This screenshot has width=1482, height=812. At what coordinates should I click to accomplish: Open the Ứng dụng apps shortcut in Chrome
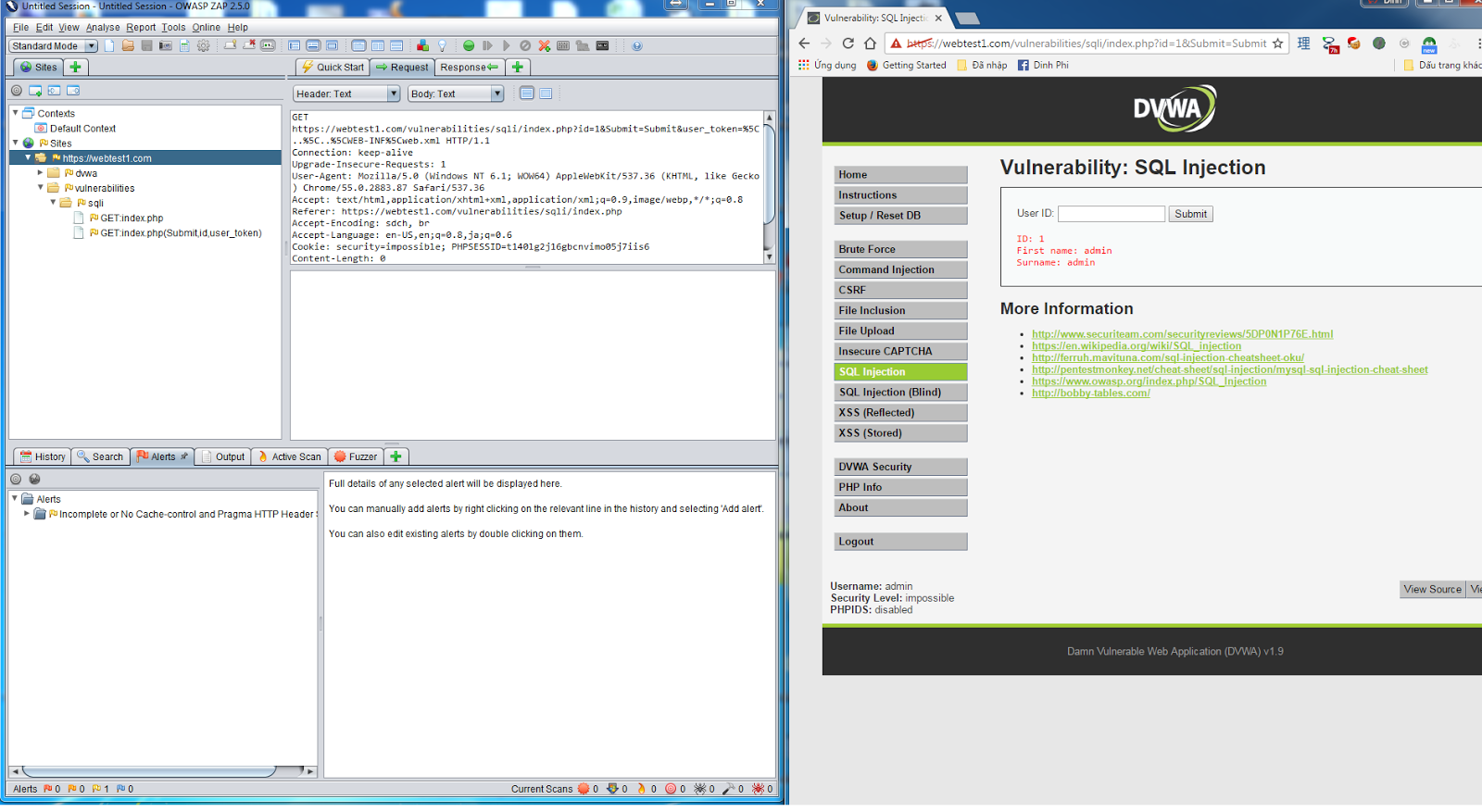(826, 65)
